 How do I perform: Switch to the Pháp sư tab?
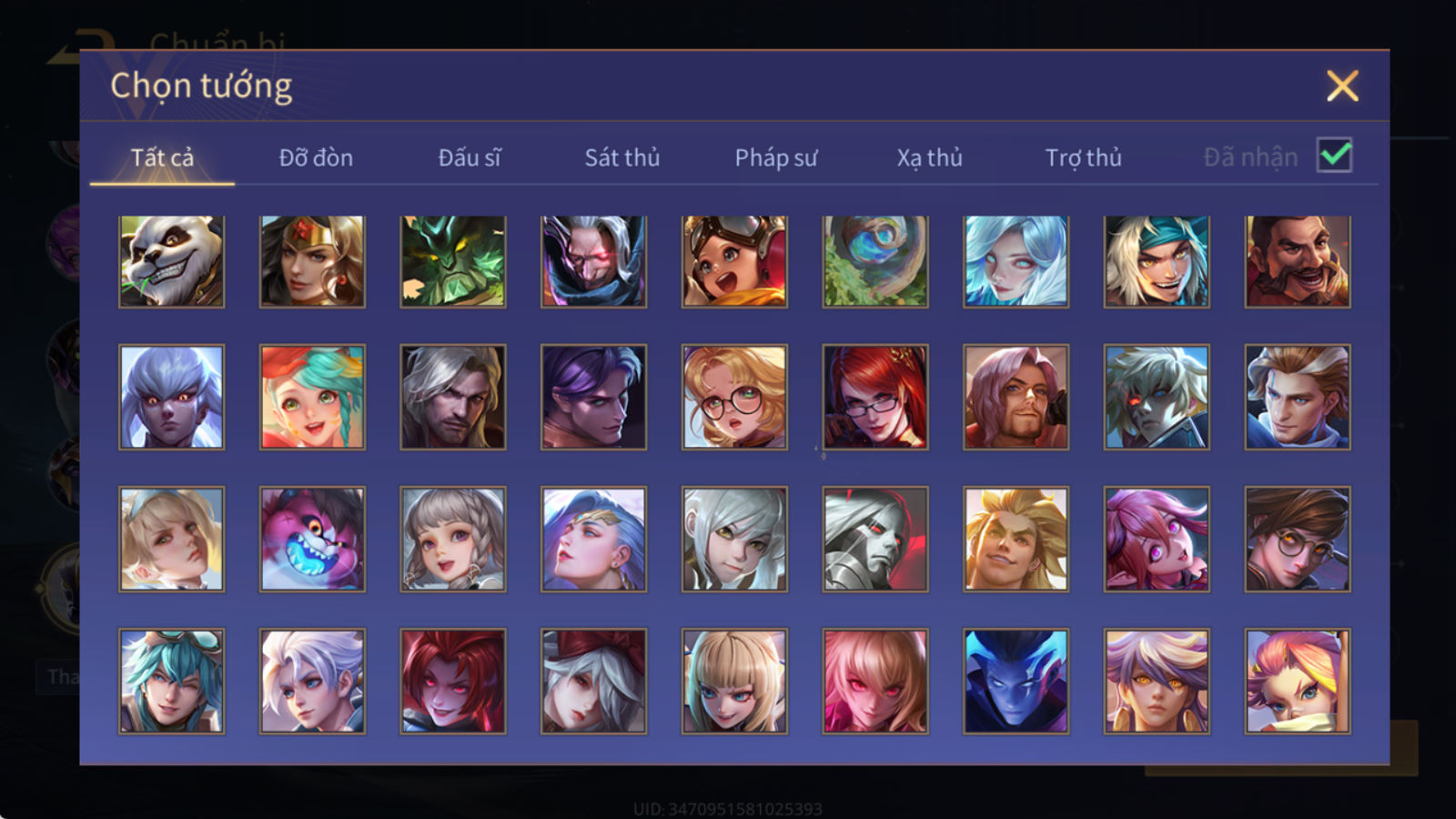click(775, 157)
